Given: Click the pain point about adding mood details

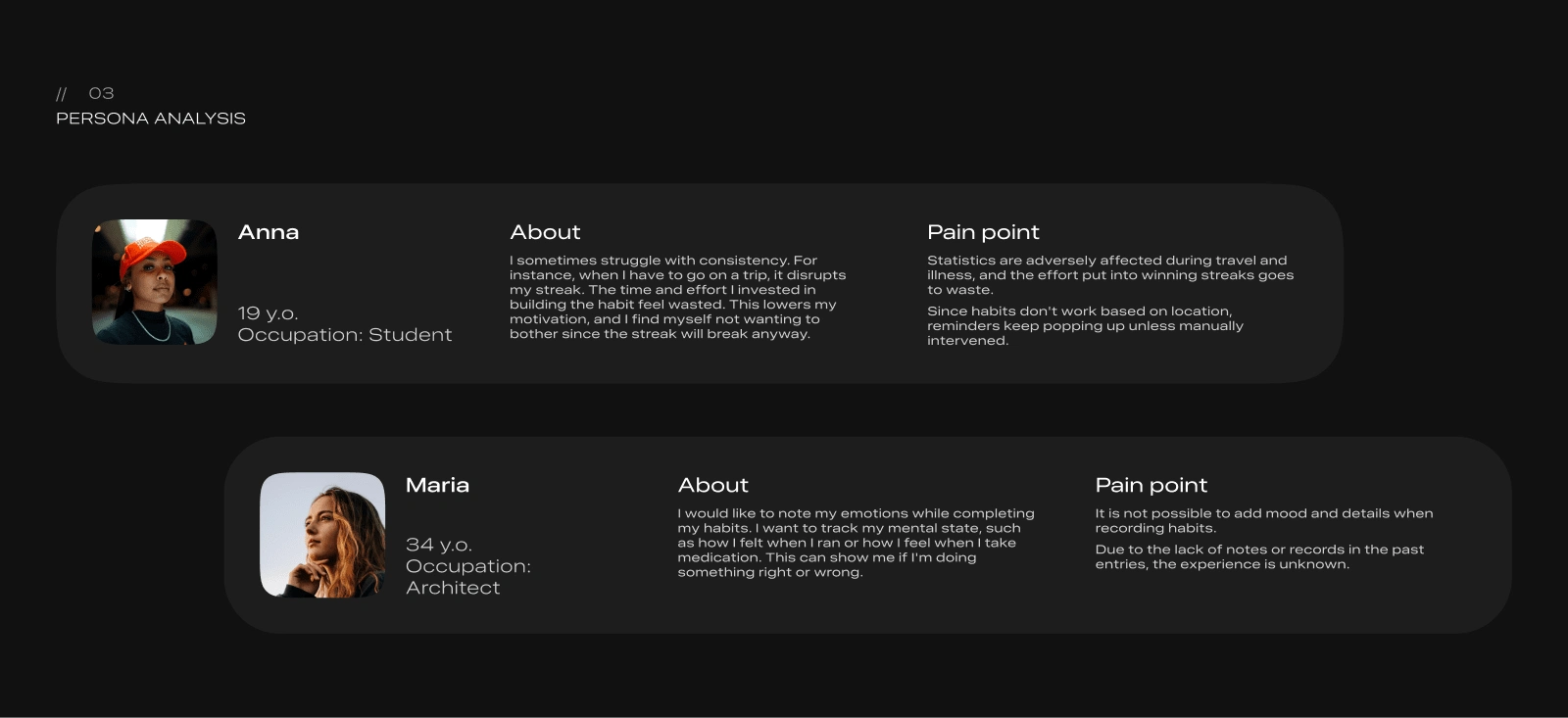Looking at the screenshot, I should click(x=1263, y=520).
